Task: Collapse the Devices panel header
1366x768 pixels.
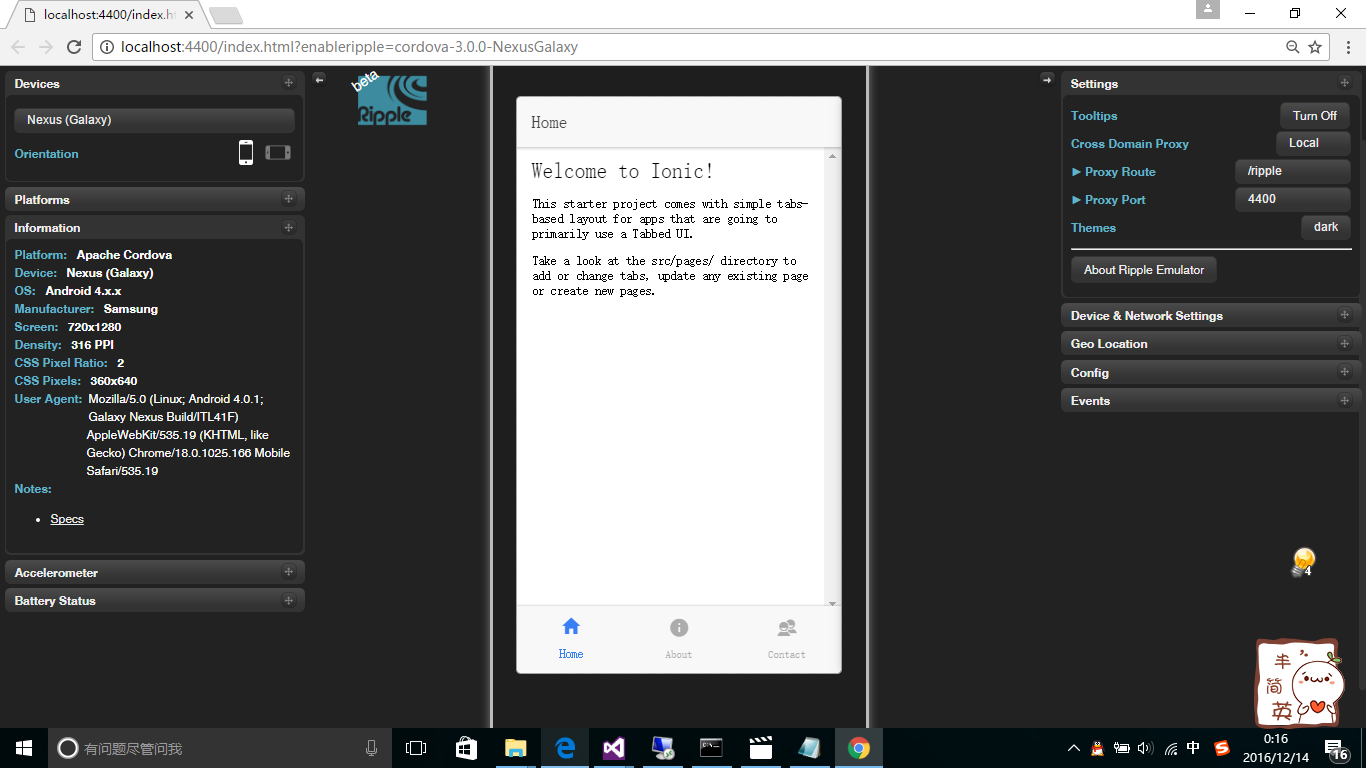Action: tap(154, 84)
